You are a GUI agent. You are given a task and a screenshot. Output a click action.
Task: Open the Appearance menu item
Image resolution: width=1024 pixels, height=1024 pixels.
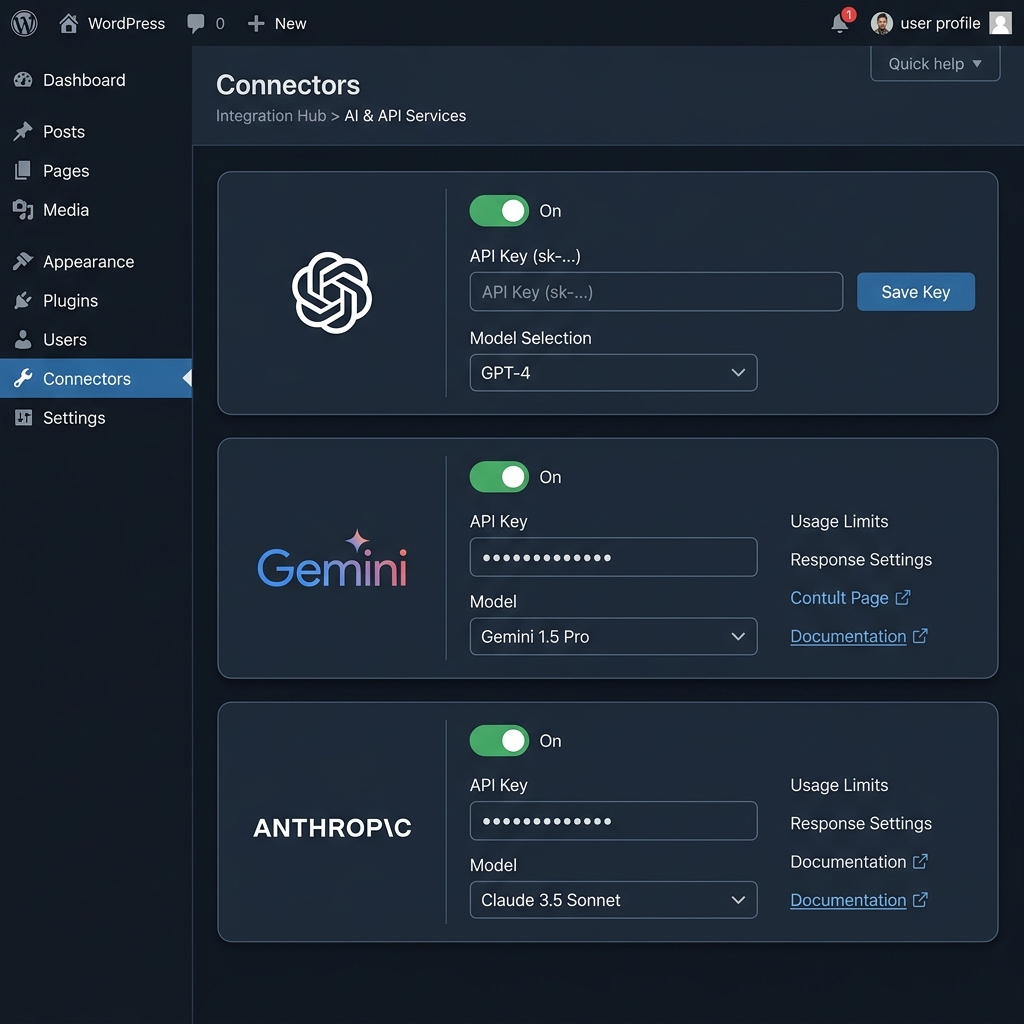tap(96, 261)
